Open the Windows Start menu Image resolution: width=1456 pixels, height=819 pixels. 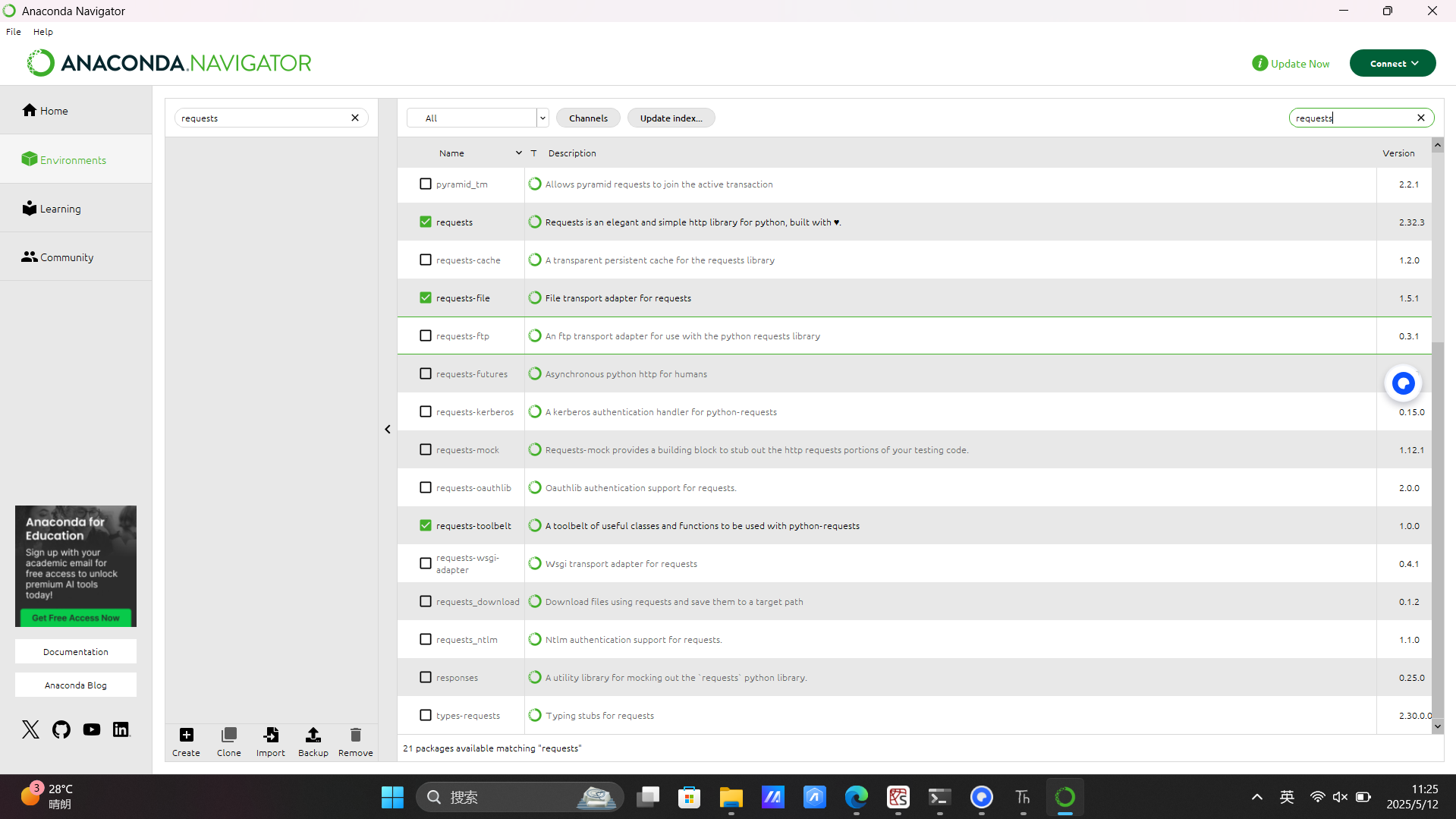click(392, 797)
